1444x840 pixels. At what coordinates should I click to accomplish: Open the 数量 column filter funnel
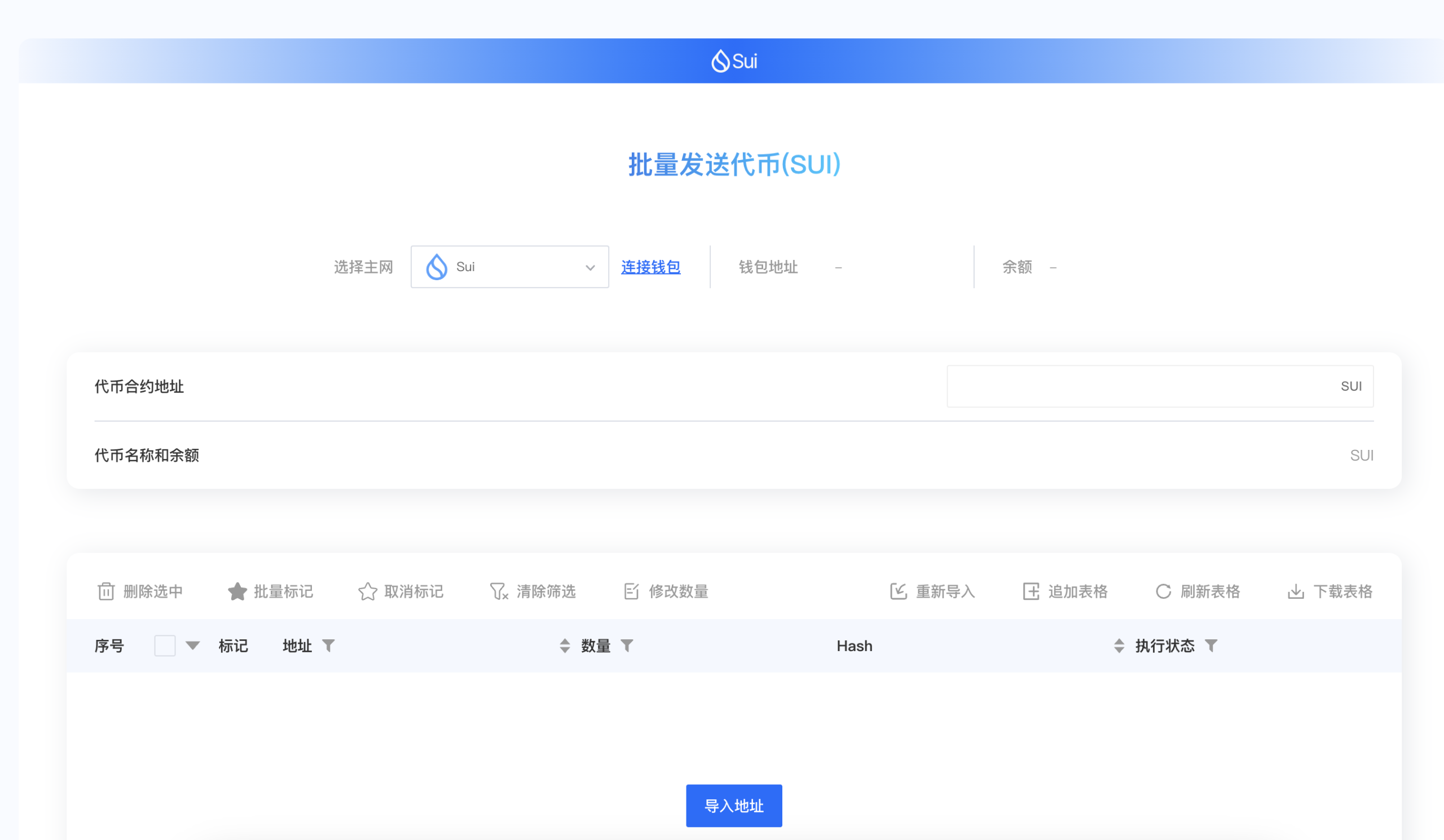[627, 646]
